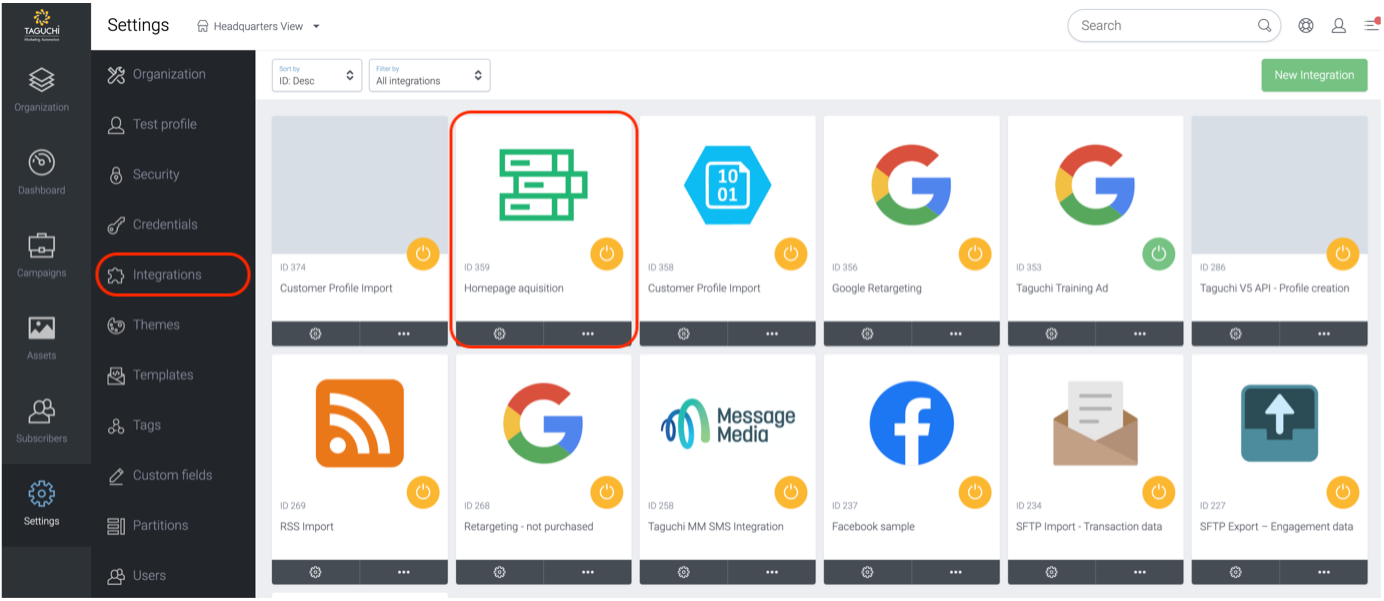The width and height of the screenshot is (1384, 601).
Task: Toggle power for Taguchi V5 API integration
Action: point(1343,254)
